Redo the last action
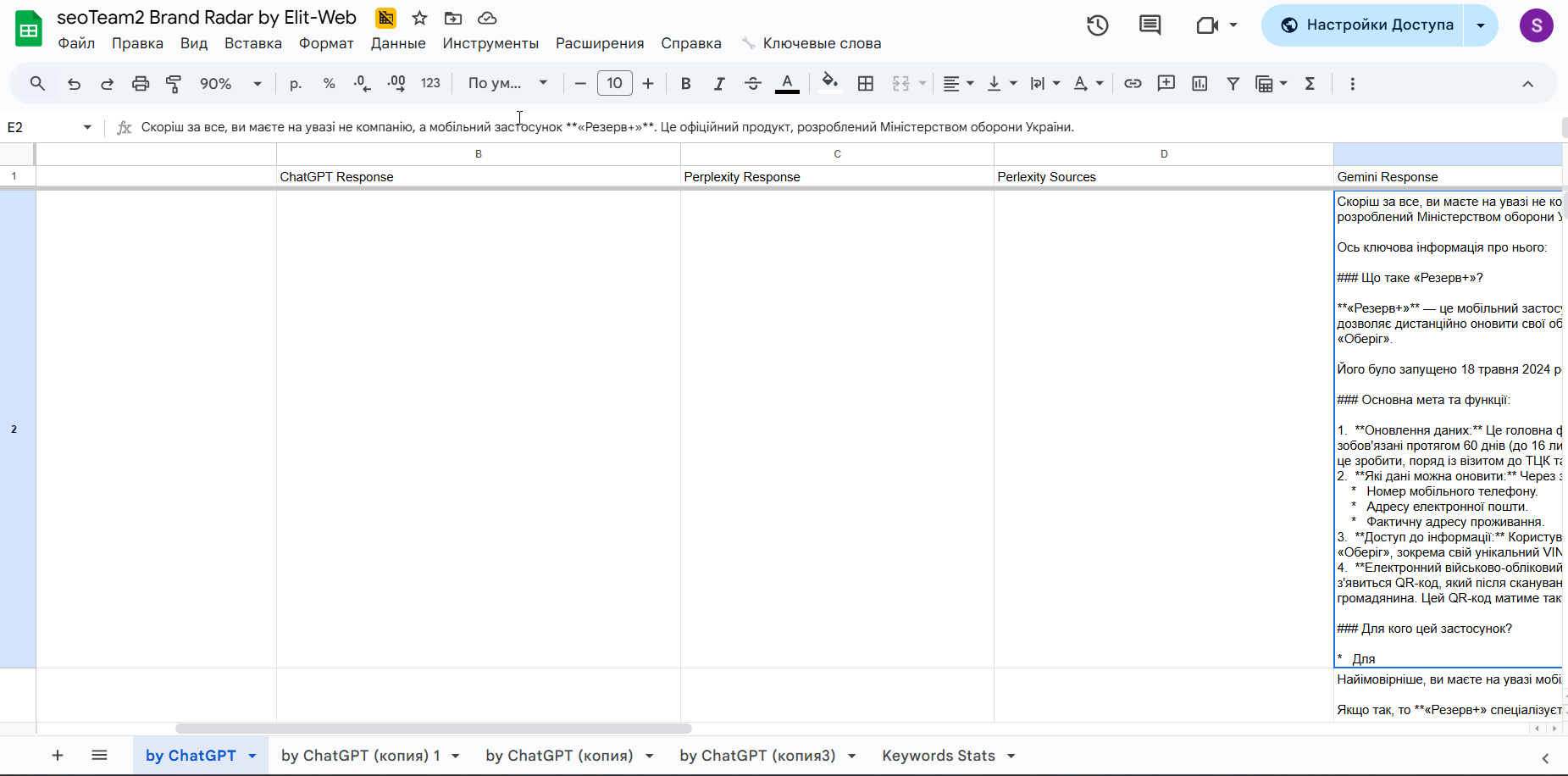Viewport: 1568px width, 776px height. (107, 84)
